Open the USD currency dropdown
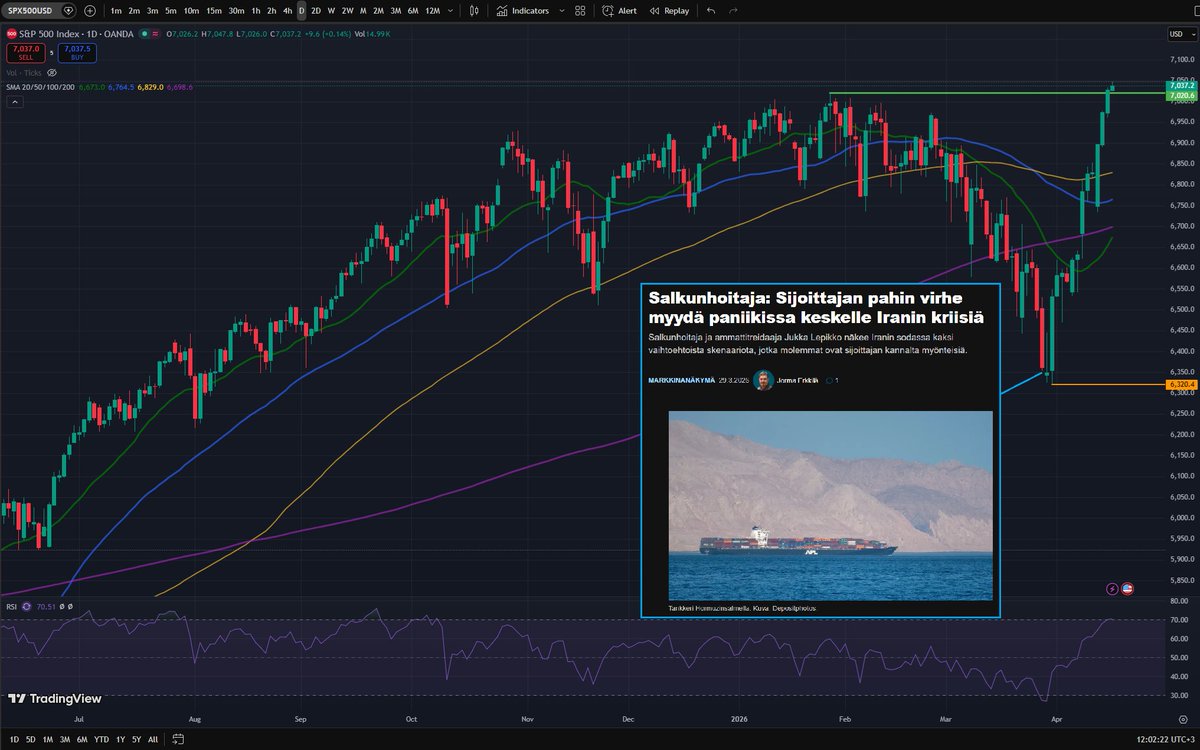The height and width of the screenshot is (750, 1200). pos(1181,34)
